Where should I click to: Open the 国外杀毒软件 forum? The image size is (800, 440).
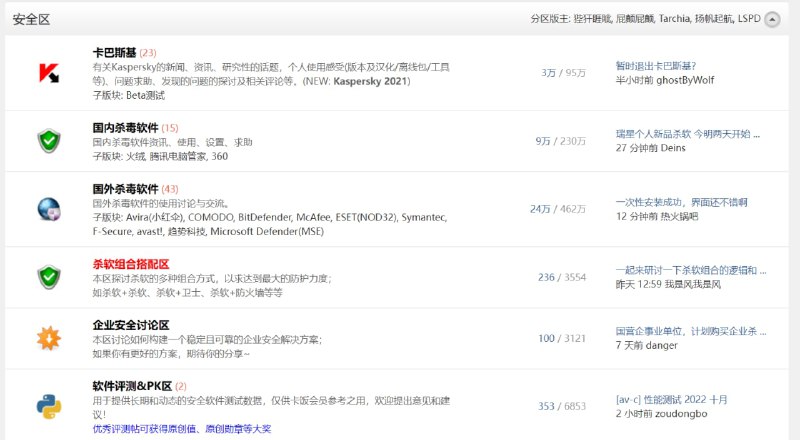[126, 189]
